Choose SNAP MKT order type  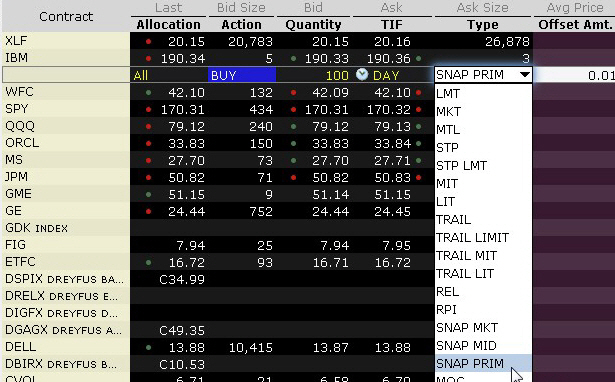click(483, 328)
